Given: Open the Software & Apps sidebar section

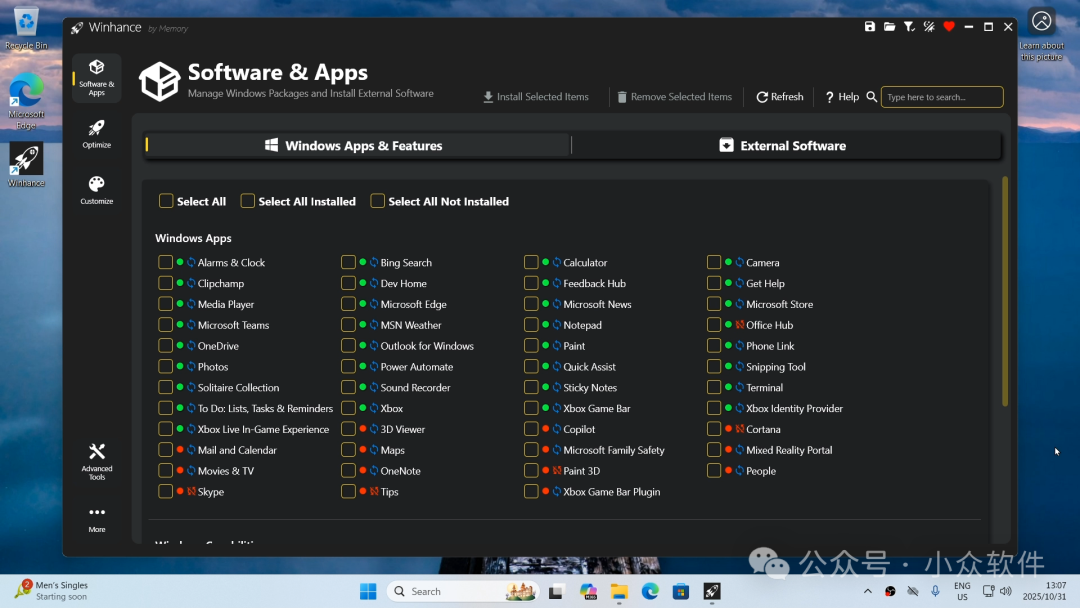Looking at the screenshot, I should click(x=96, y=78).
